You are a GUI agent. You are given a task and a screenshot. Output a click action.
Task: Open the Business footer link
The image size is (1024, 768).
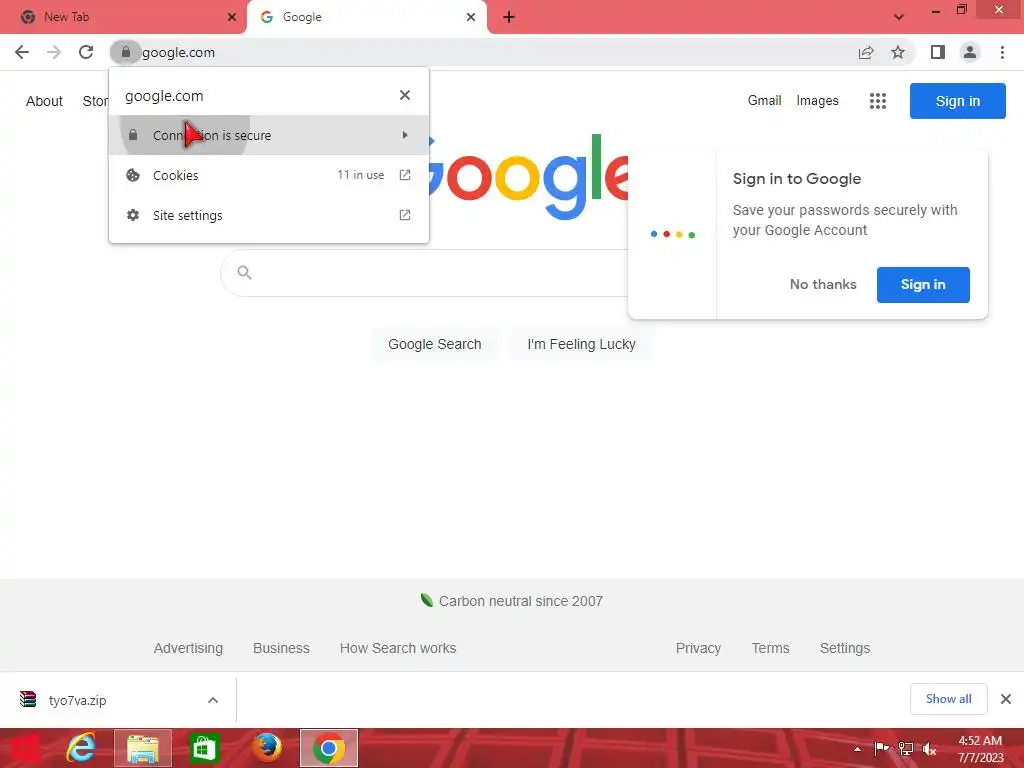281,648
